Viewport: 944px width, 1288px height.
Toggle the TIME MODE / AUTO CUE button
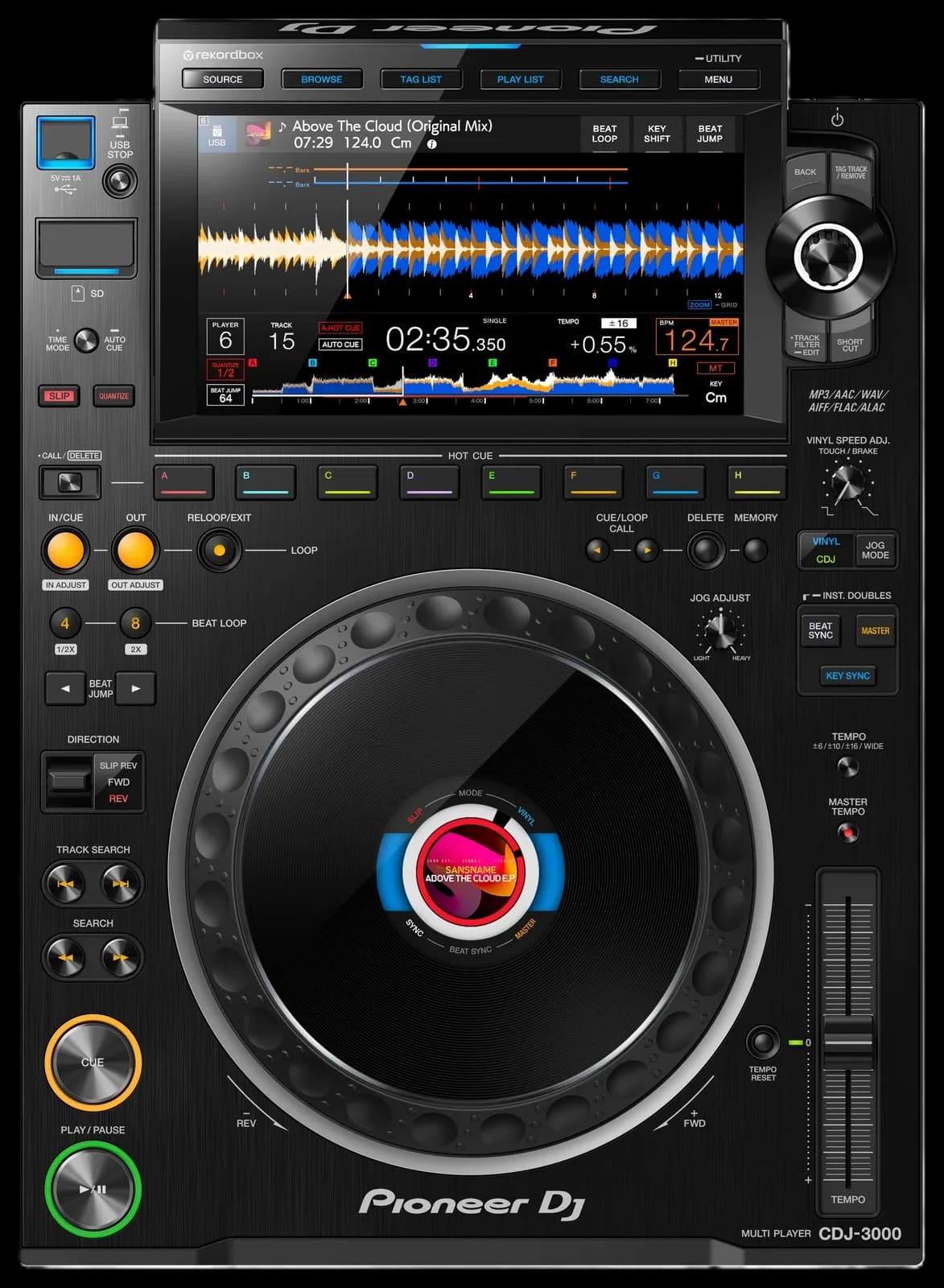coord(86,341)
